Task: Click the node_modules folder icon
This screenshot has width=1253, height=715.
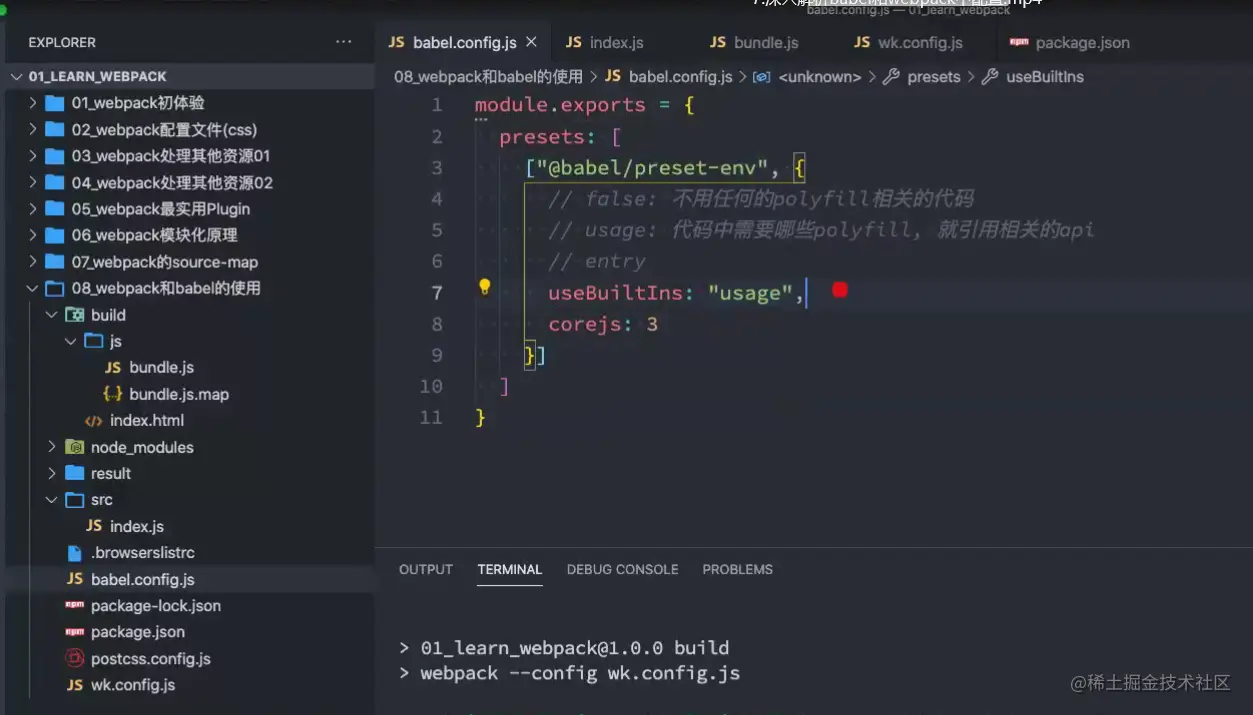Action: (74, 447)
